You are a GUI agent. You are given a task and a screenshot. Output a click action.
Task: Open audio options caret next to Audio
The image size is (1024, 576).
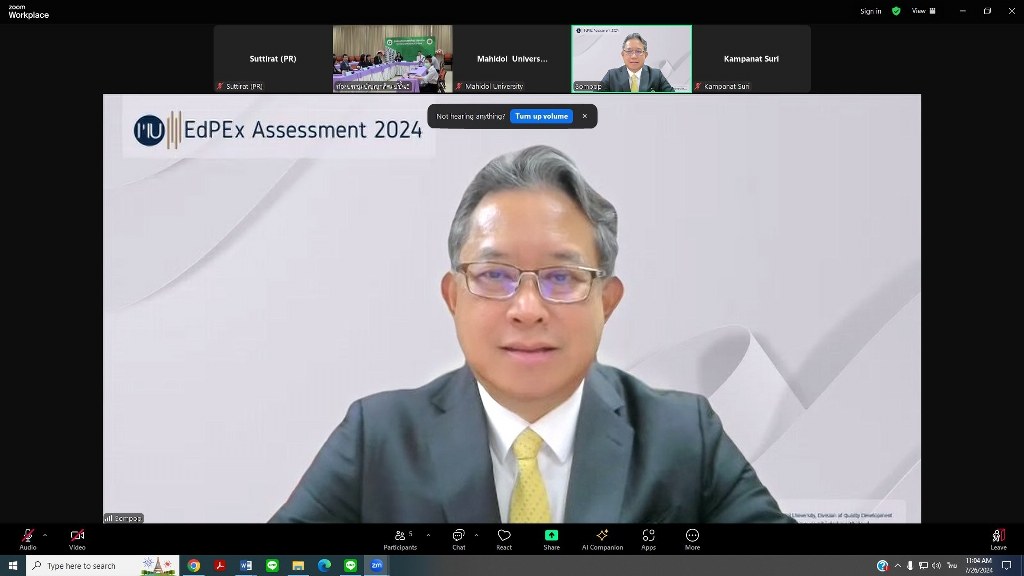(45, 536)
